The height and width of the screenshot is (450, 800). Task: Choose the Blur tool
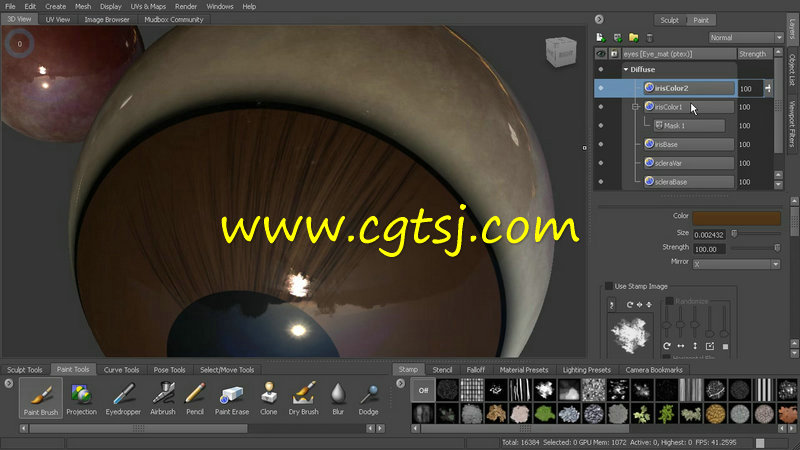point(338,398)
